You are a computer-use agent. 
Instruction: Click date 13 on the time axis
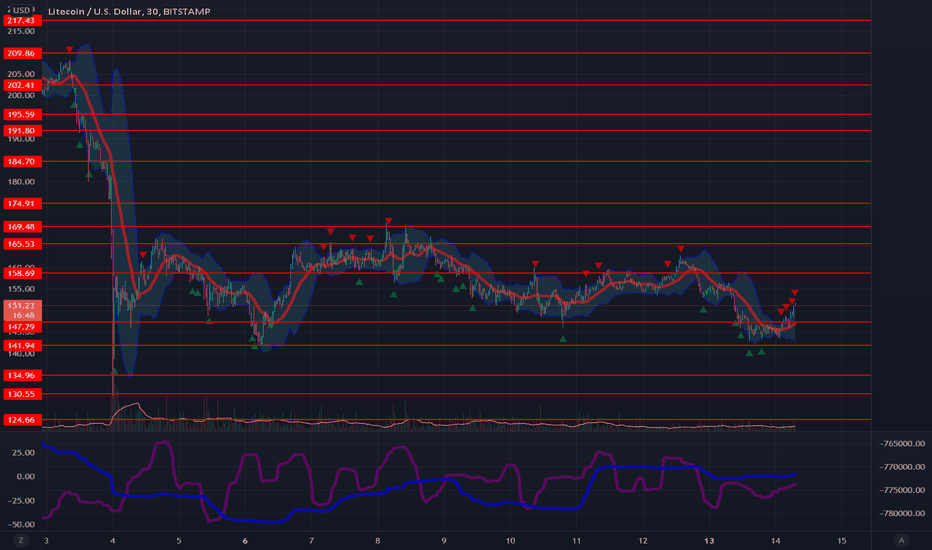click(x=709, y=540)
